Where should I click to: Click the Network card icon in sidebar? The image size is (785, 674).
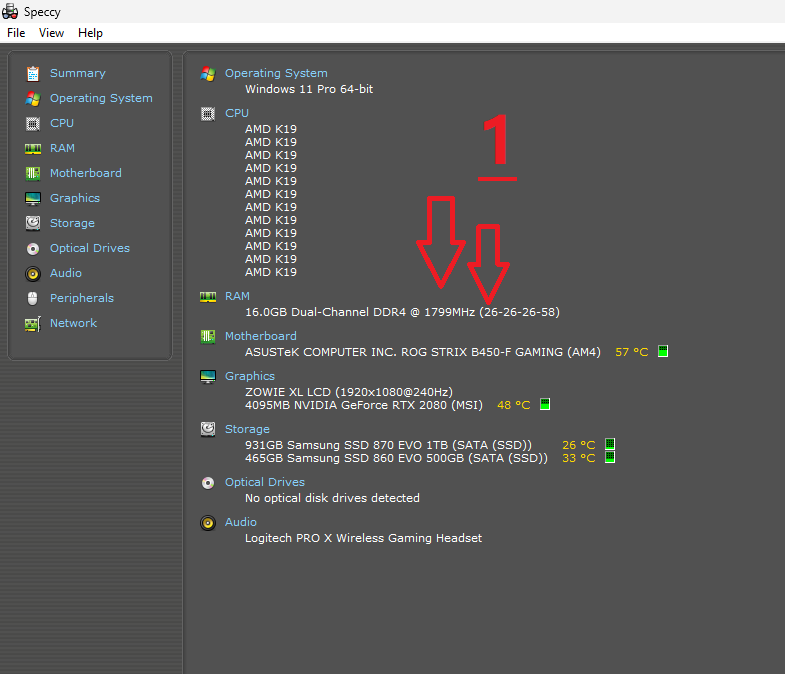(33, 324)
